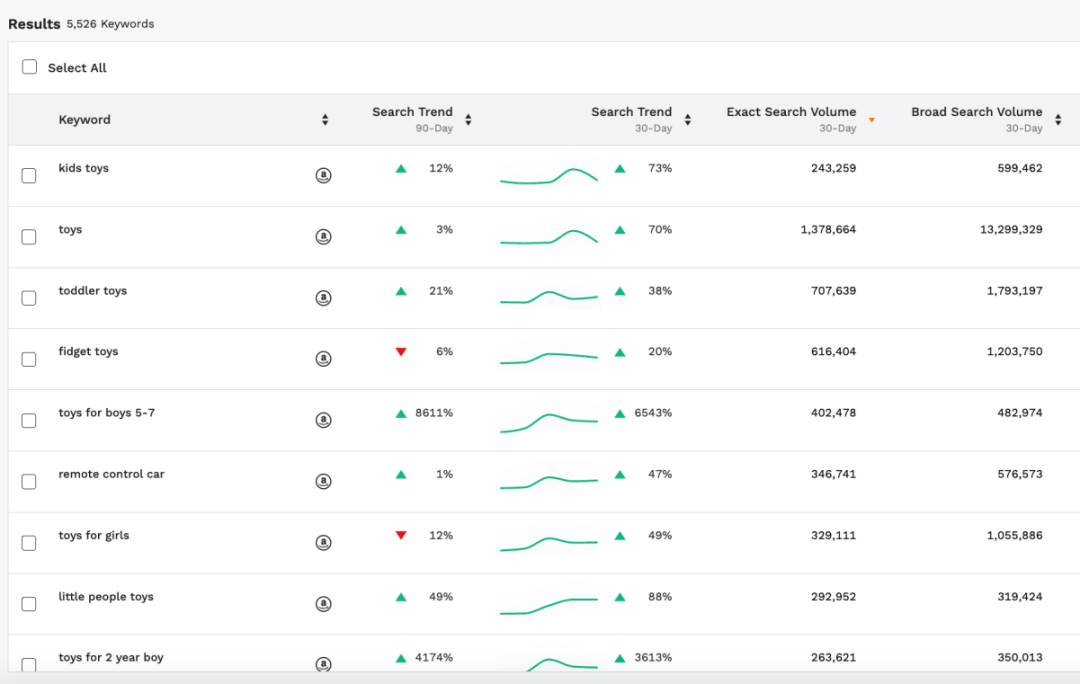Sort by Broad Search Volume arrows
The width and height of the screenshot is (1080, 684).
1058,120
